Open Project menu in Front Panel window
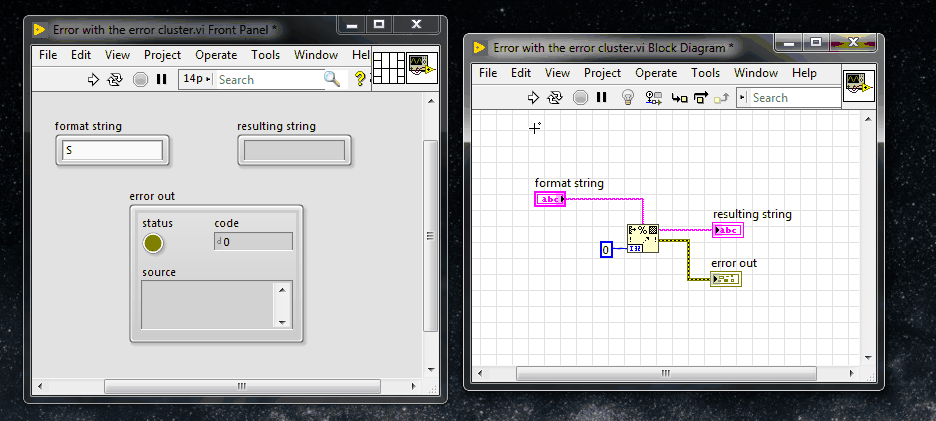Viewport: 936px width, 421px height. (x=162, y=55)
